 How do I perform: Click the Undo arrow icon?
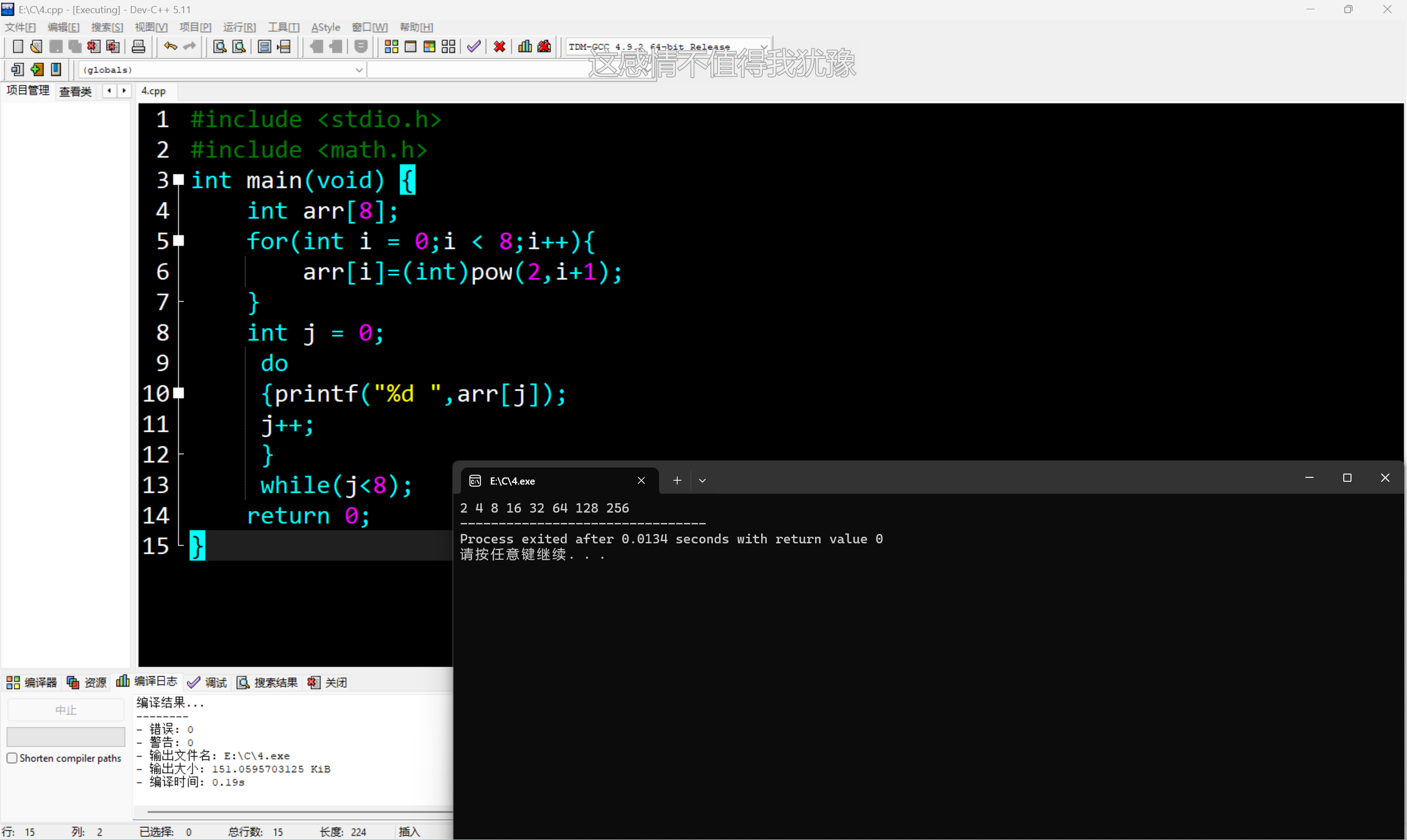(170, 46)
